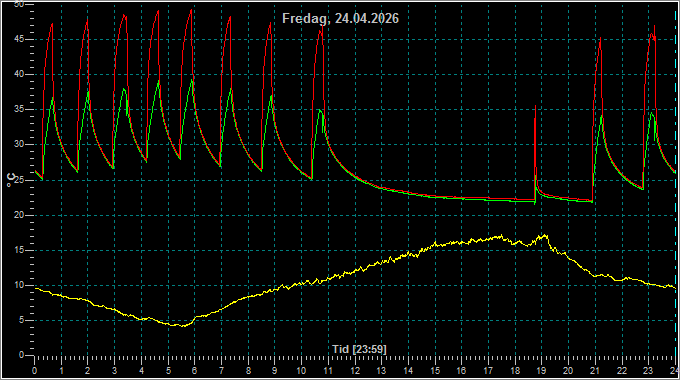The image size is (680, 380).
Task: Select hour 15 on the time axis
Action: 435,371
